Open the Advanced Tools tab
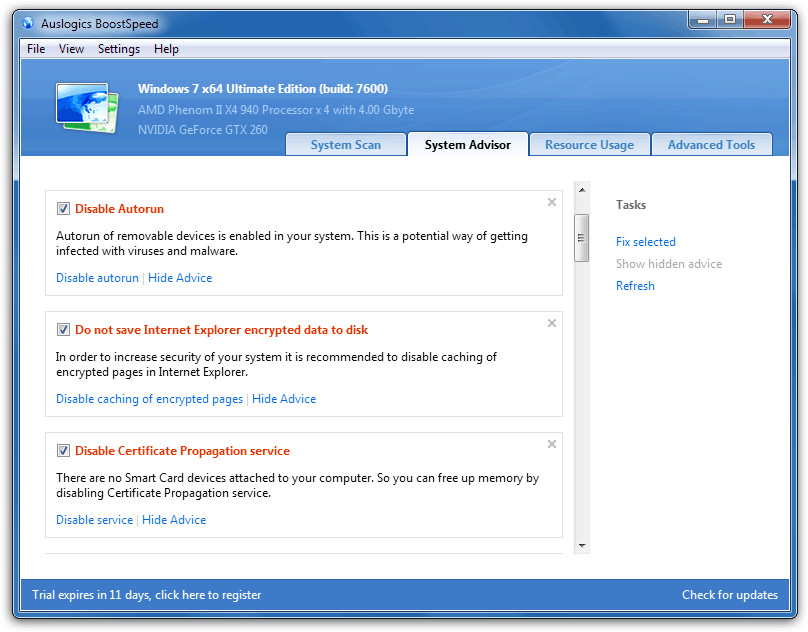808x632 pixels. click(x=712, y=145)
